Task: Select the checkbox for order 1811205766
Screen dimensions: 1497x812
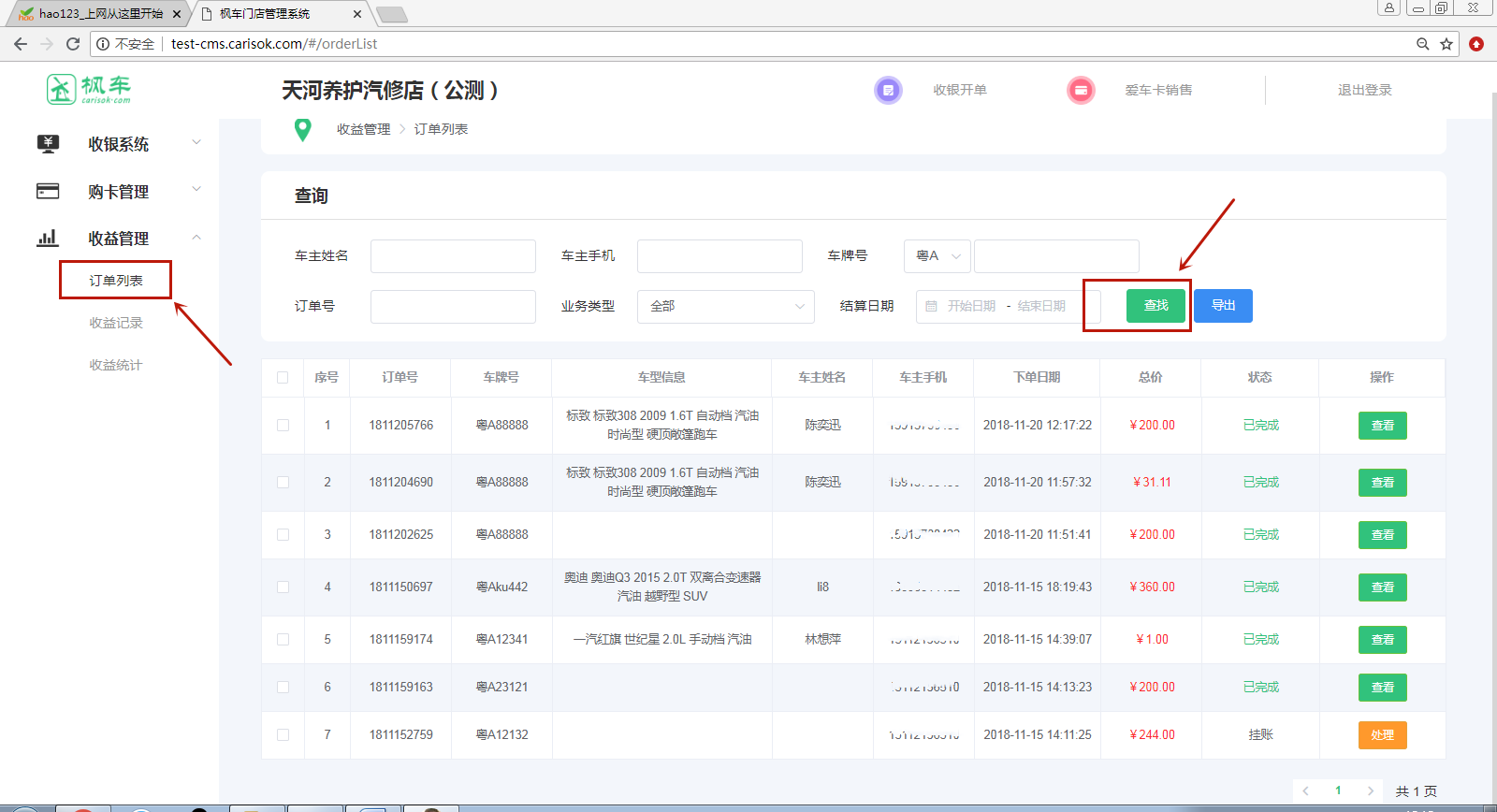Action: [283, 426]
